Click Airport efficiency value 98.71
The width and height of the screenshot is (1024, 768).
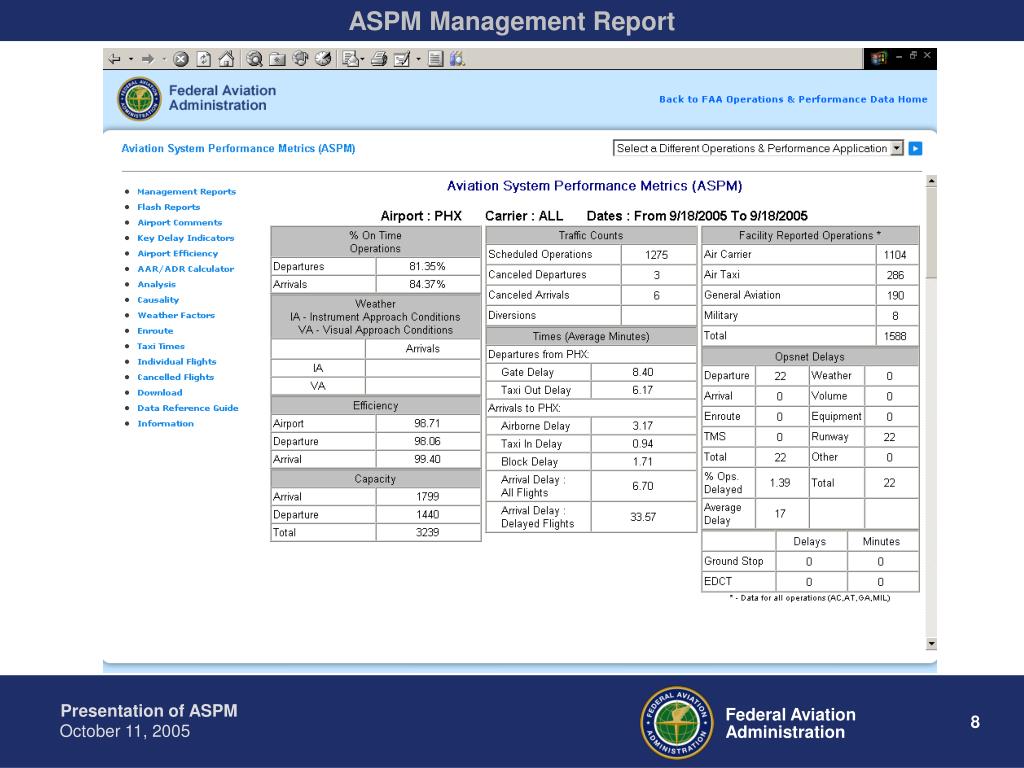(427, 423)
